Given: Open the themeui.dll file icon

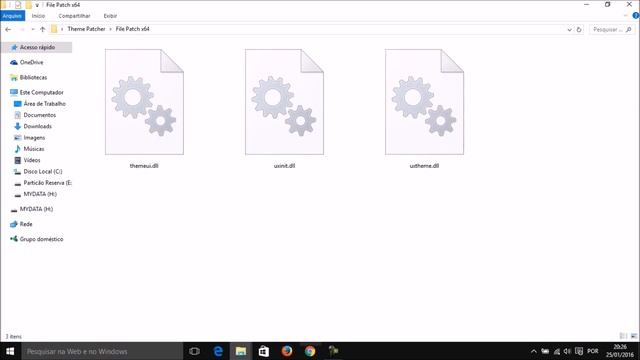Looking at the screenshot, I should coord(144,102).
